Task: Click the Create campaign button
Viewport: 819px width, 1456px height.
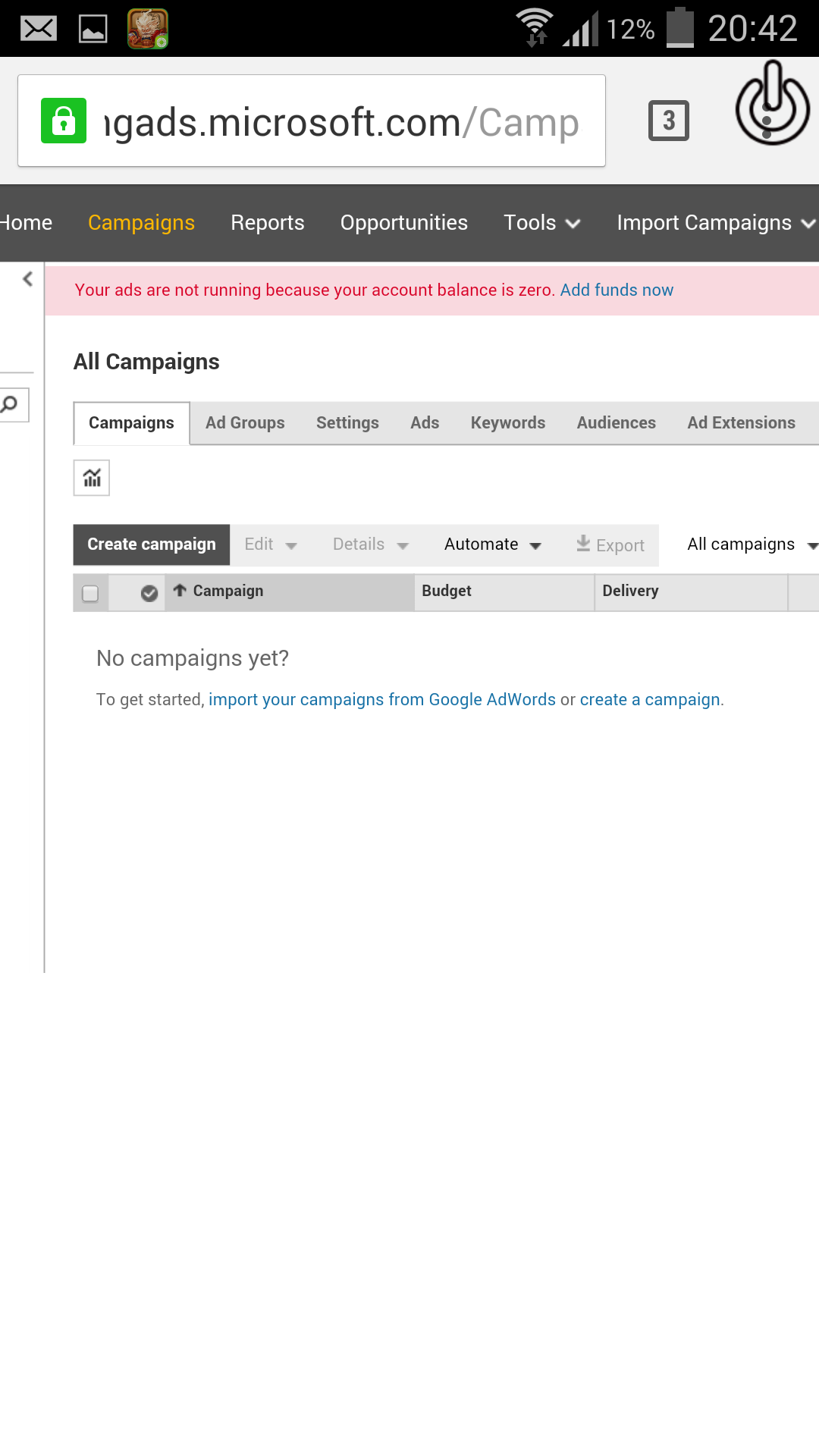Action: point(152,544)
